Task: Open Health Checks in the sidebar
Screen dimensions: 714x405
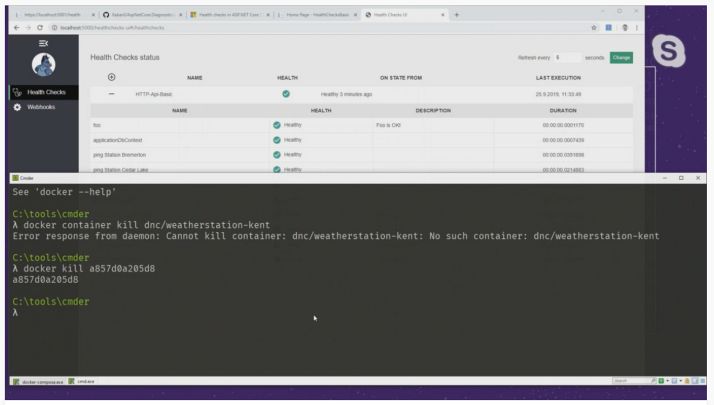Action: [44, 92]
